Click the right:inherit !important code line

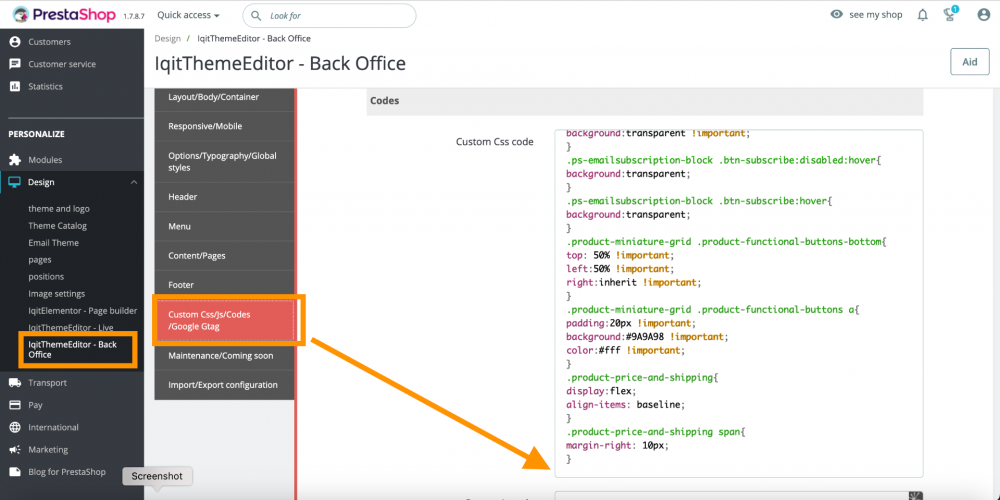633,282
